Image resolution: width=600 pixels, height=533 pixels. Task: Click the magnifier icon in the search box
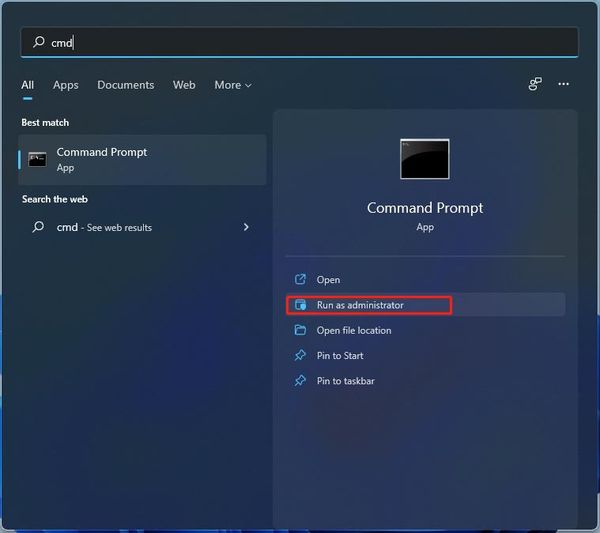coord(39,42)
